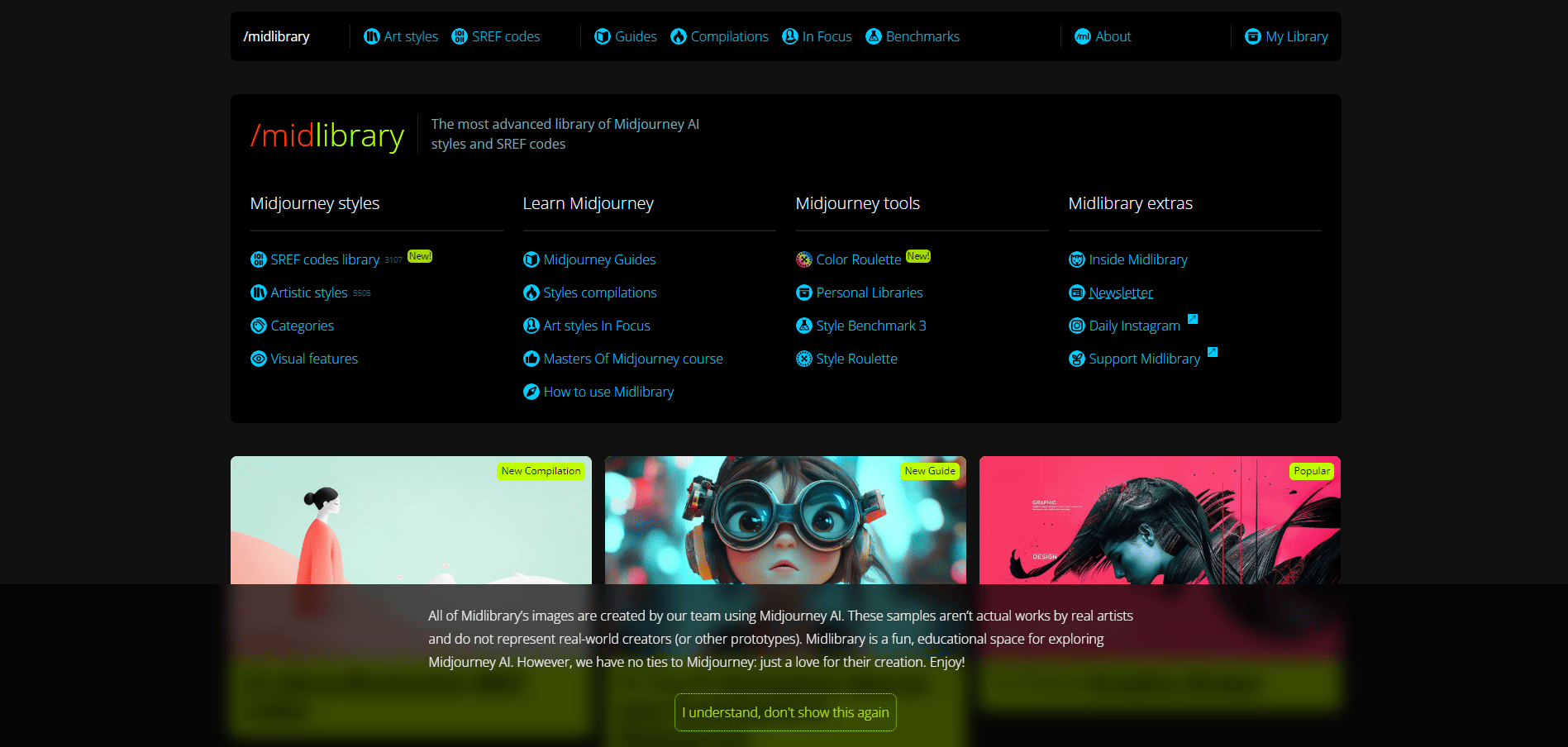Open the Artistic styles link
1568x747 pixels.
[309, 293]
